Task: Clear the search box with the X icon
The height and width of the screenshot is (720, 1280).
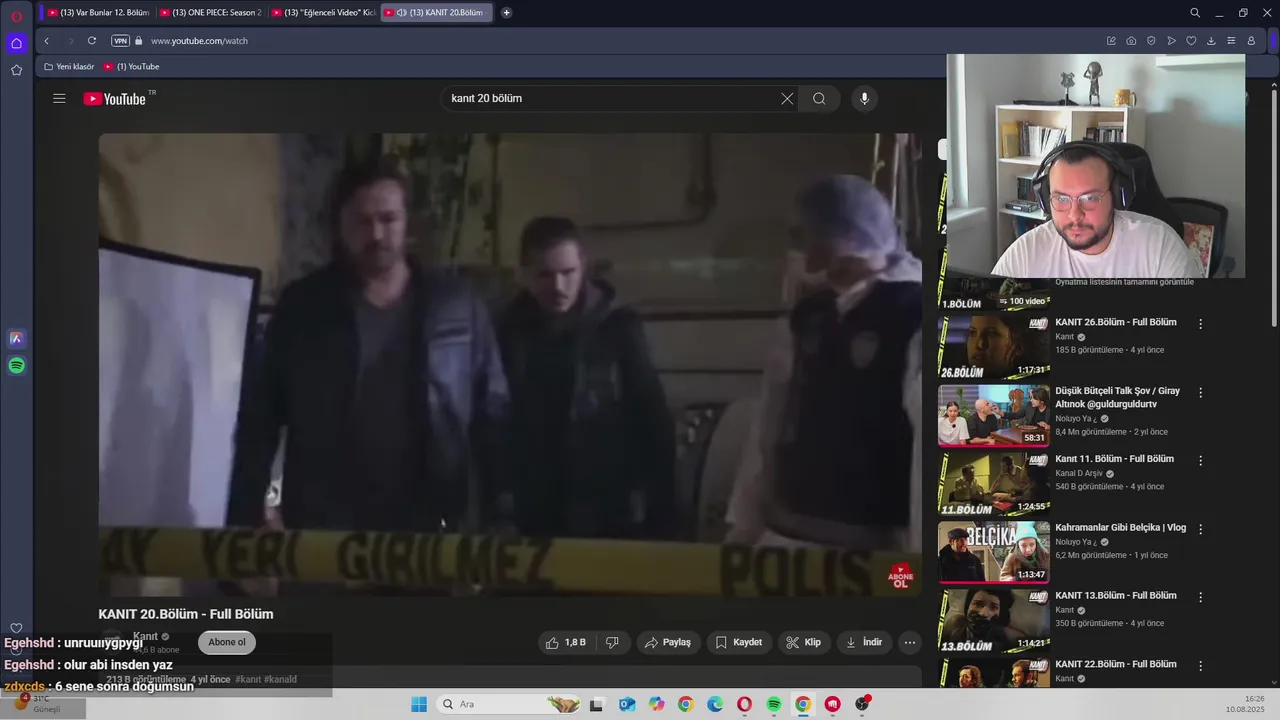Action: coord(787,98)
